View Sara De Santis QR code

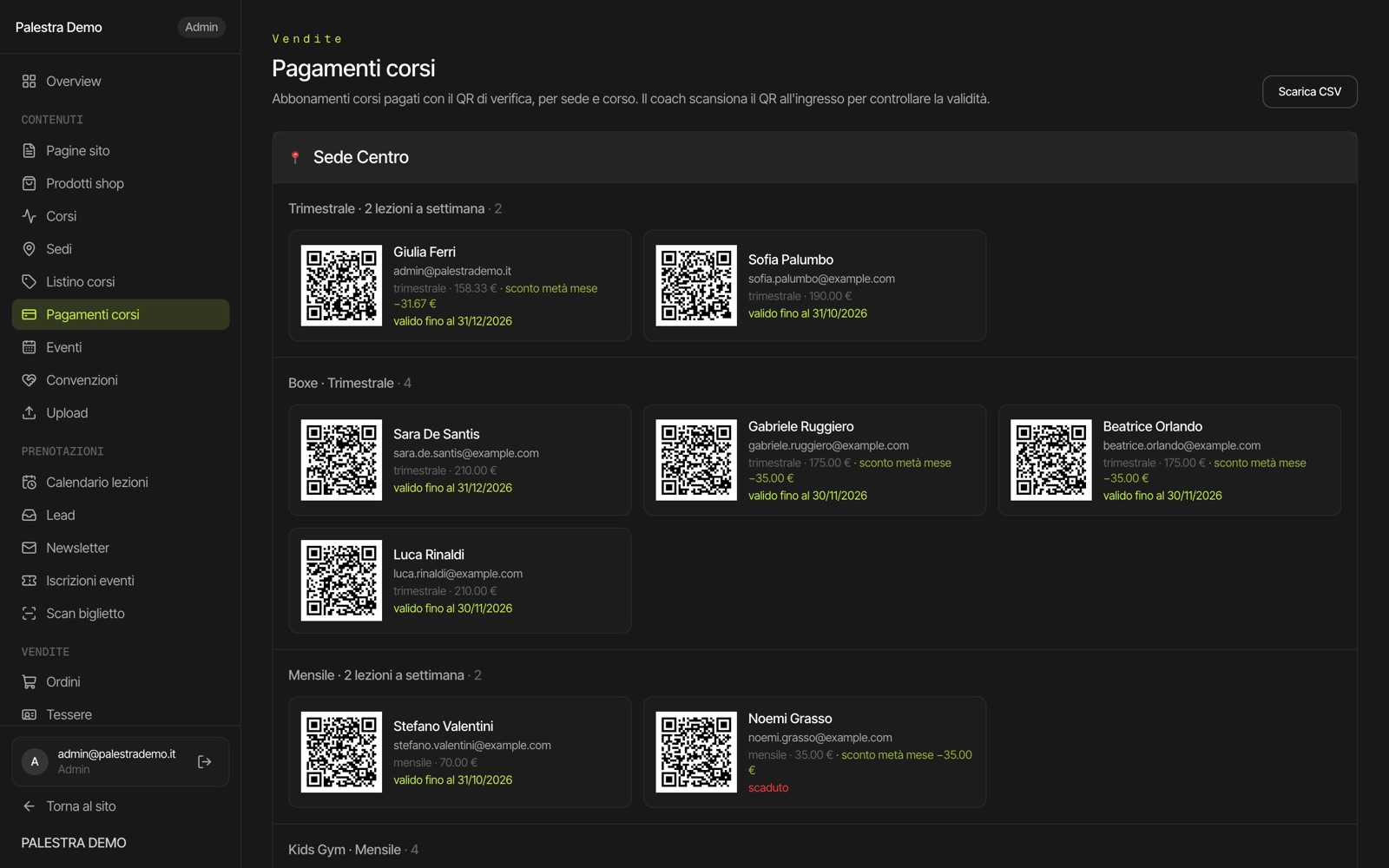click(x=341, y=460)
